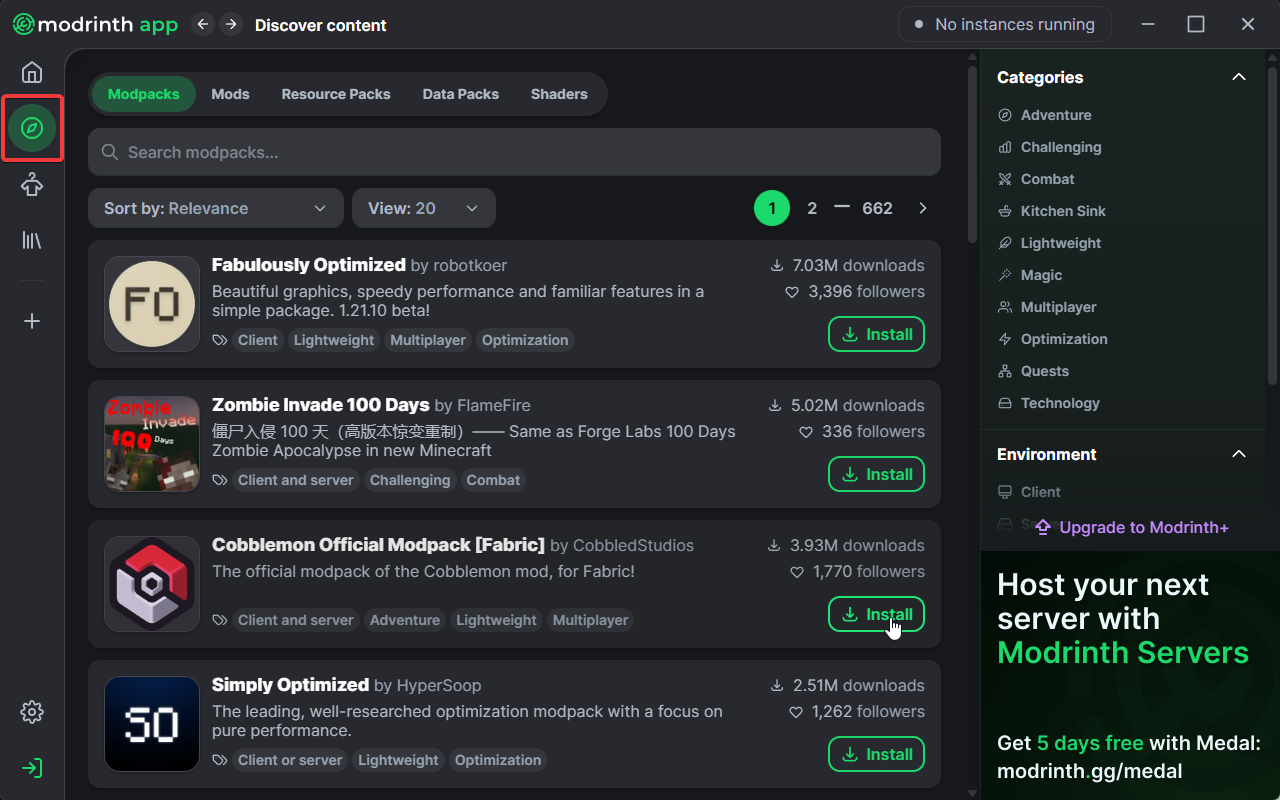Screen dimensions: 1280x800
Task: Open Cobblemon Official Modpack [Fabric] title
Action: pyautogui.click(x=378, y=545)
